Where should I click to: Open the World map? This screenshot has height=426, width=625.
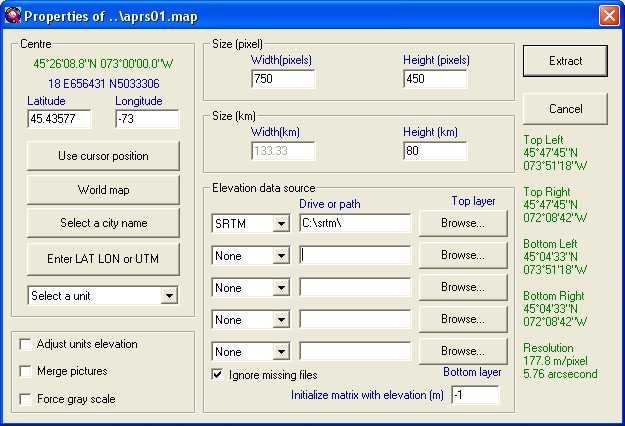tap(103, 190)
